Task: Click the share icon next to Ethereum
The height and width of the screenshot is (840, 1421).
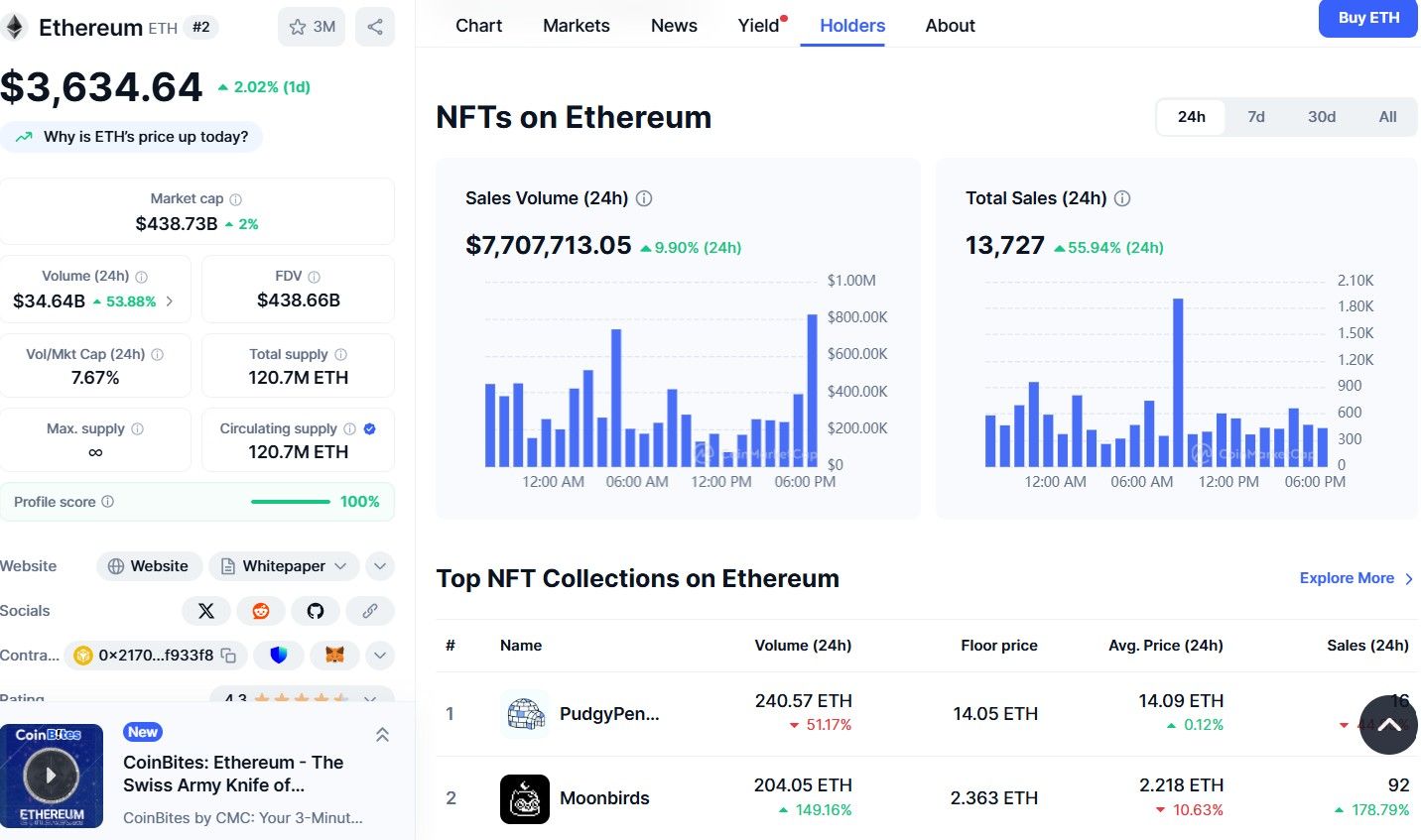Action: click(375, 27)
